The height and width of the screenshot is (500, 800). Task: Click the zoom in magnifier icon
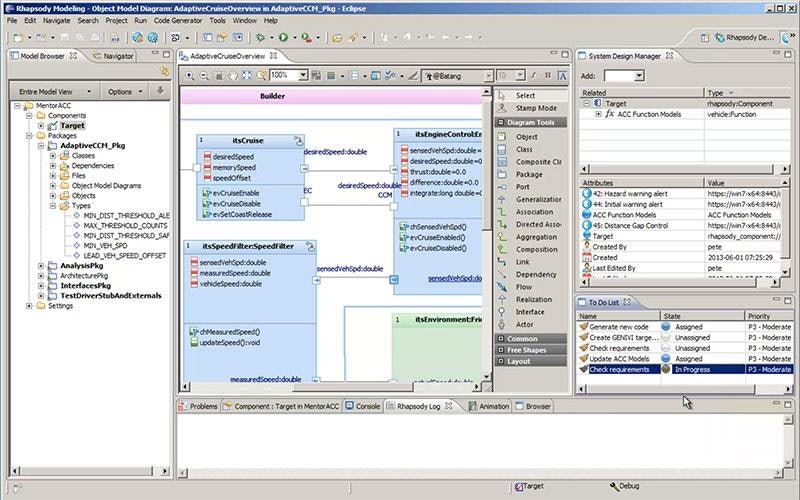coord(190,76)
